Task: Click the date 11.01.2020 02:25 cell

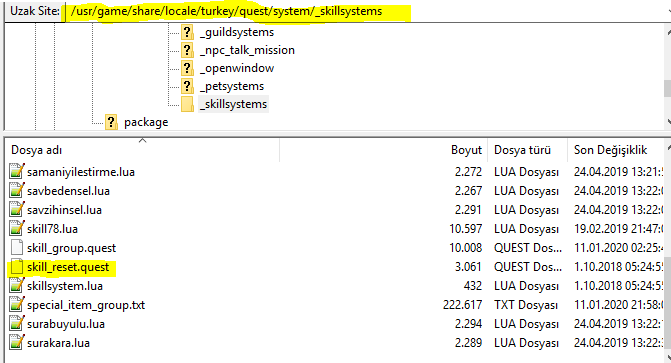Action: [618, 248]
